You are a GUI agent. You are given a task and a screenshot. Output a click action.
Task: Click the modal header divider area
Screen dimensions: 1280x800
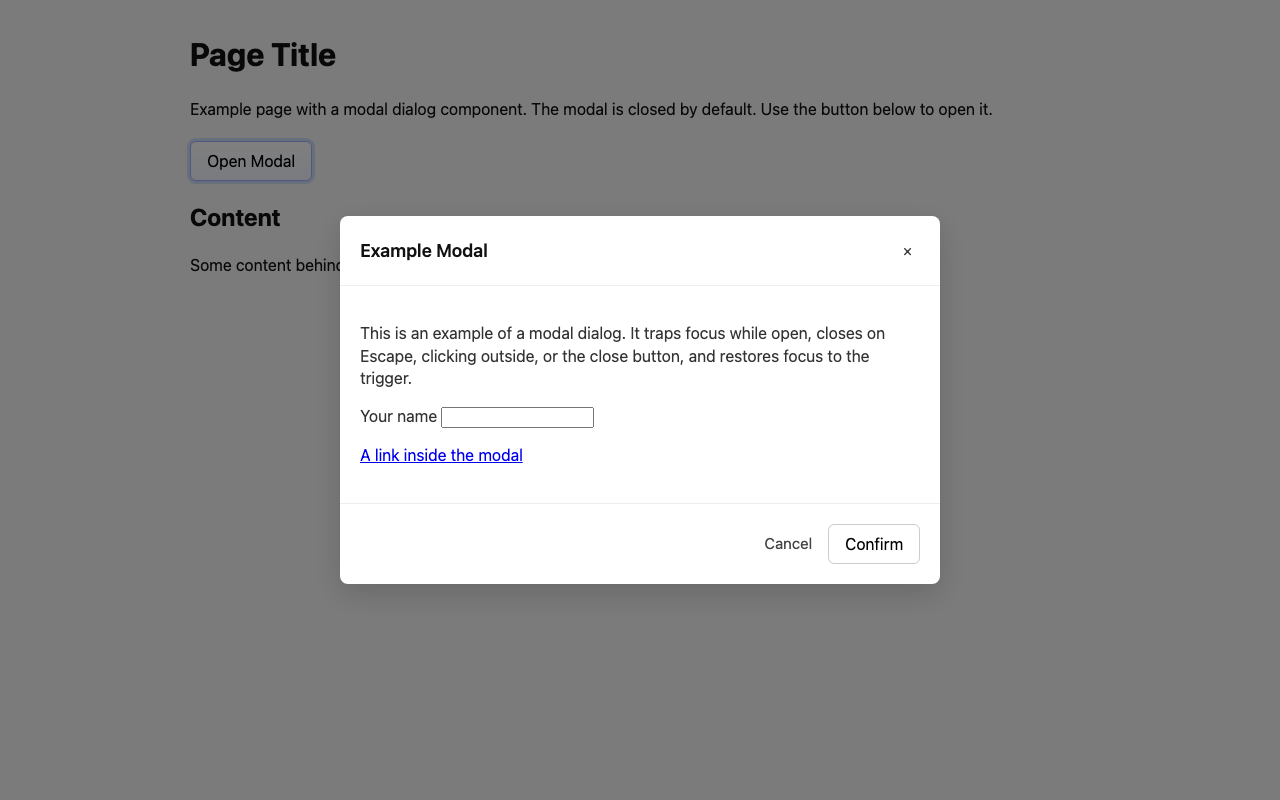[x=640, y=283]
